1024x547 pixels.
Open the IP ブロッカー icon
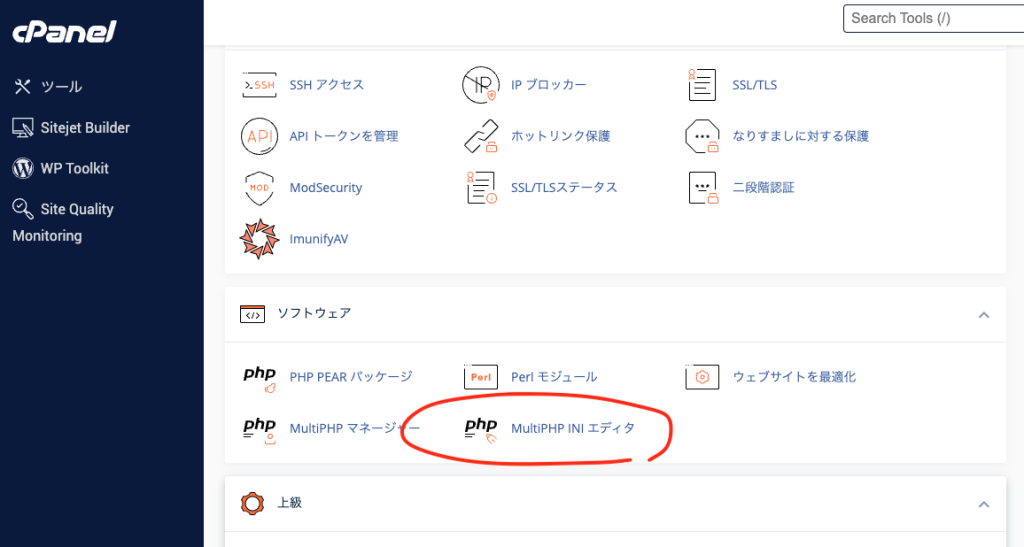[481, 85]
